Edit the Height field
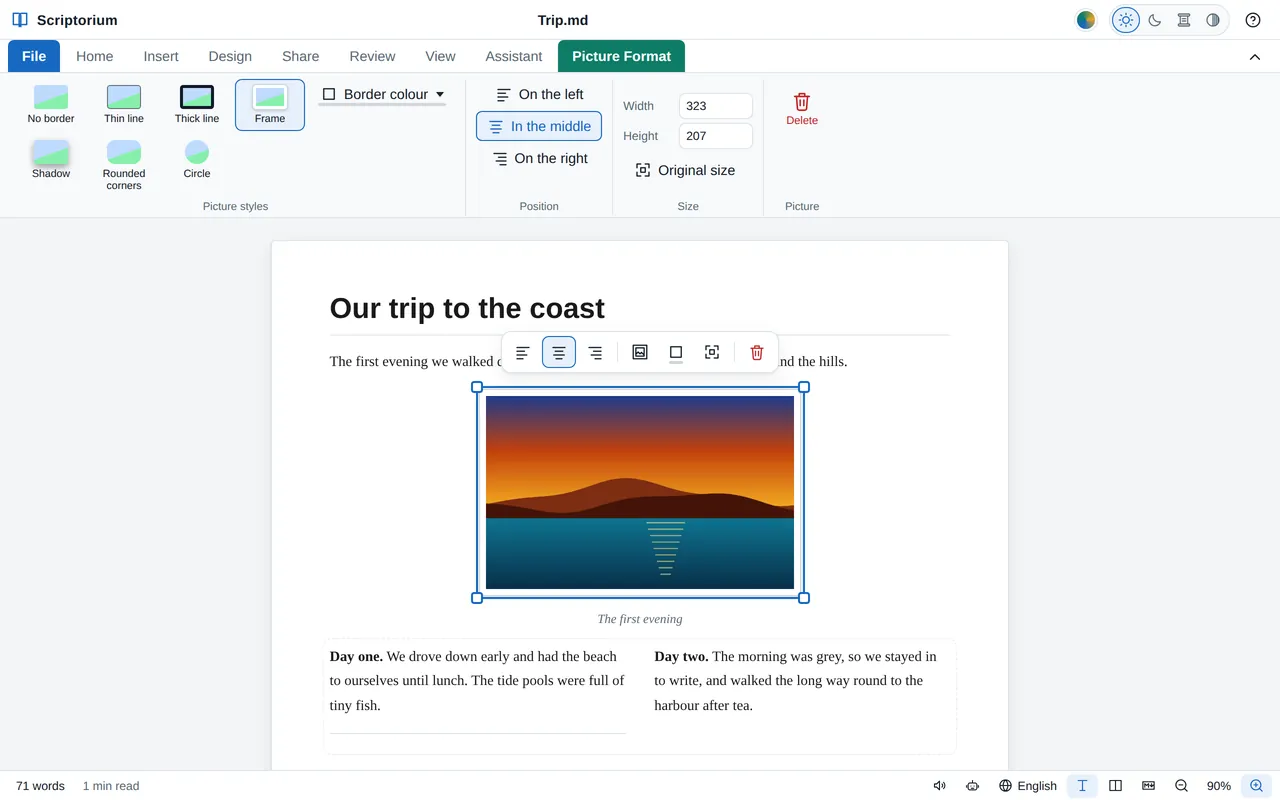This screenshot has width=1280, height=800. [x=716, y=136]
